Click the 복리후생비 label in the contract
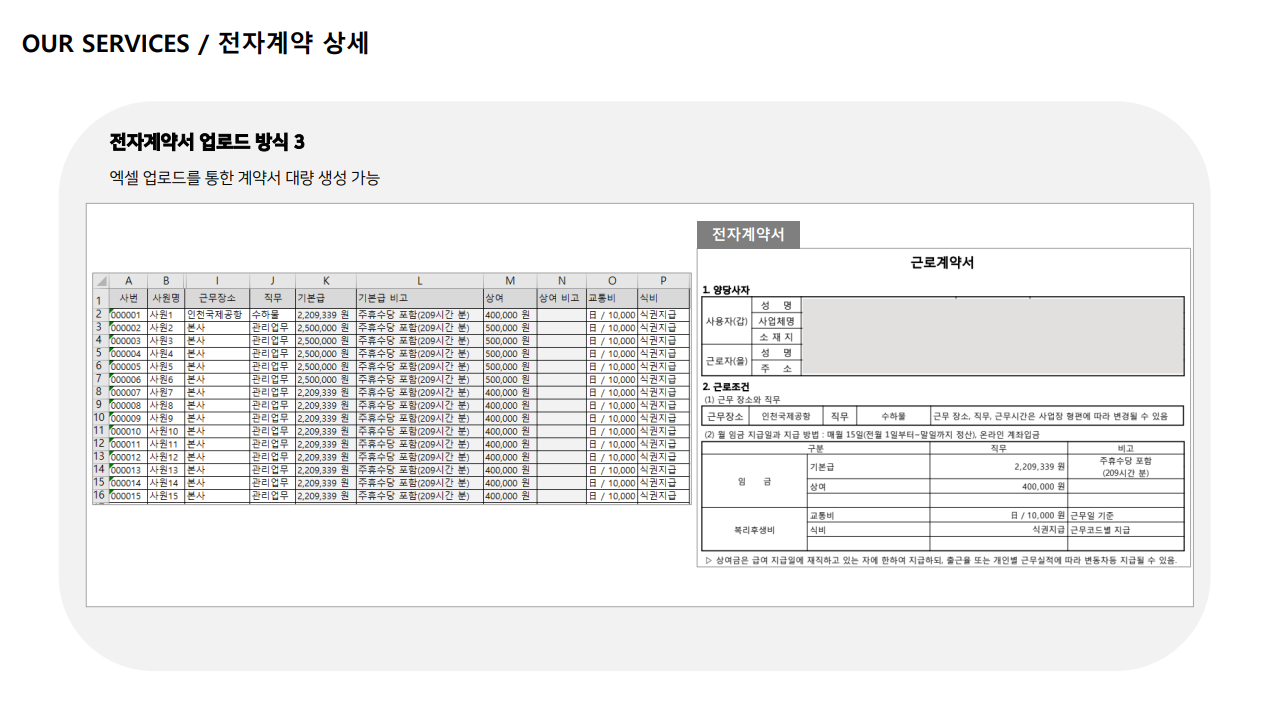The image size is (1280, 720). tap(755, 530)
